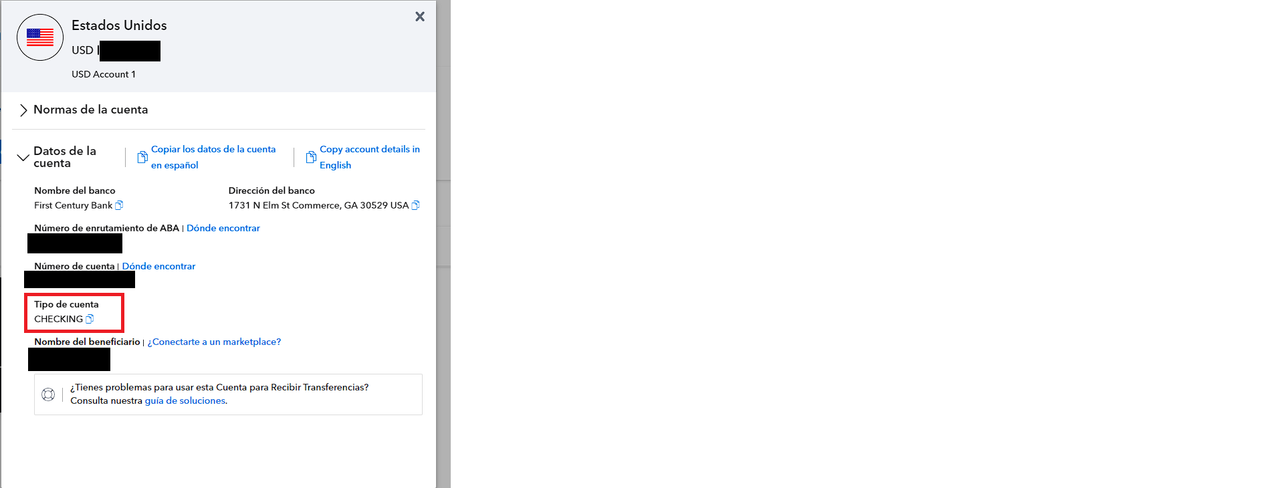Click the Spanish copy-details clipboard icon

pos(142,157)
